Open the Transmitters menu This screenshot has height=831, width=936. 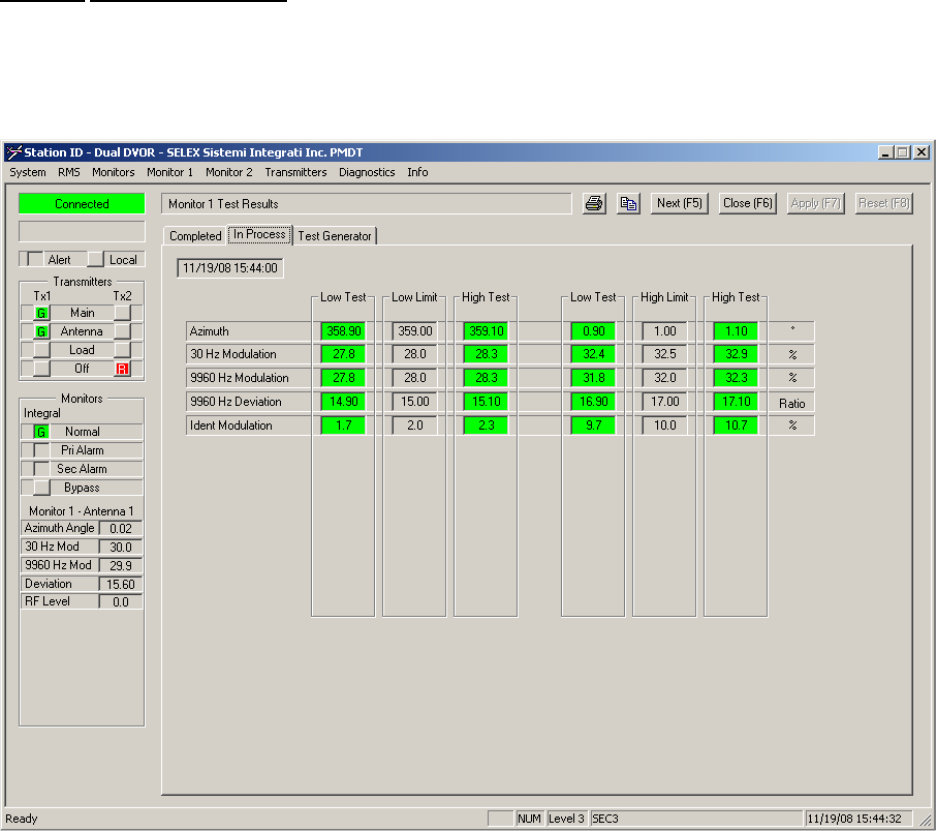[295, 172]
